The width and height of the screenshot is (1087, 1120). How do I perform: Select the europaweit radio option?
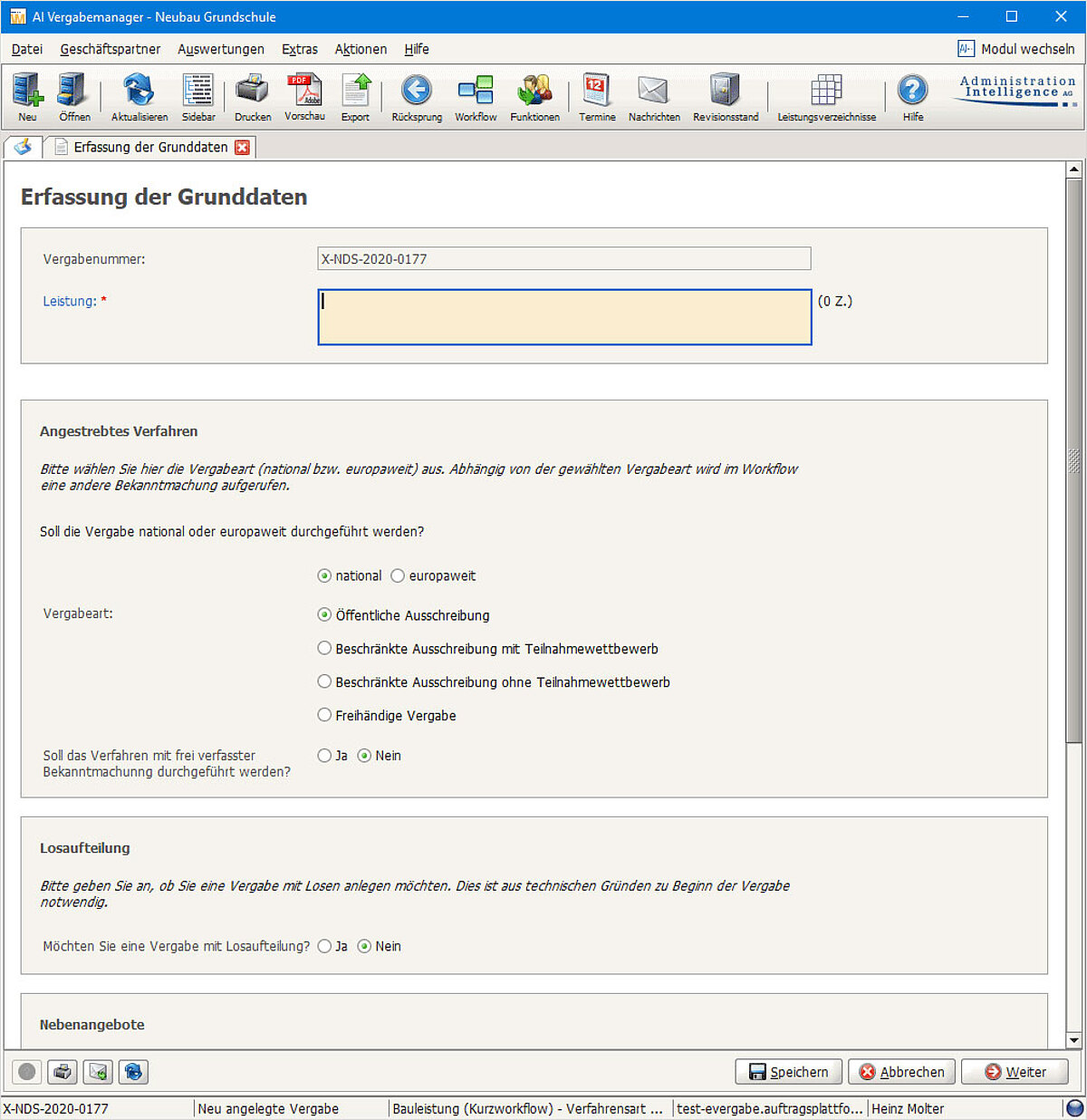pos(398,576)
